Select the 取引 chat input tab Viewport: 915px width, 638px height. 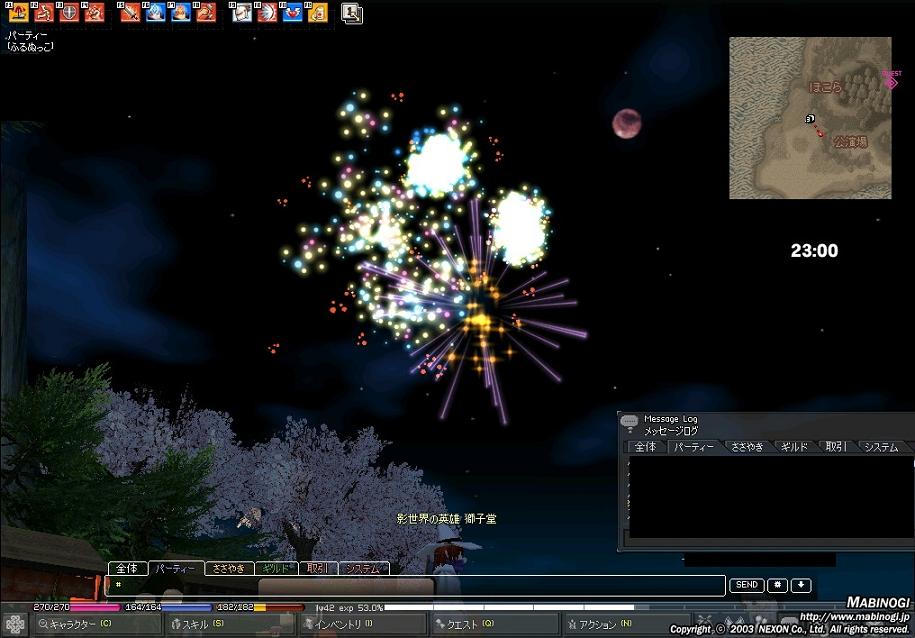coord(318,568)
